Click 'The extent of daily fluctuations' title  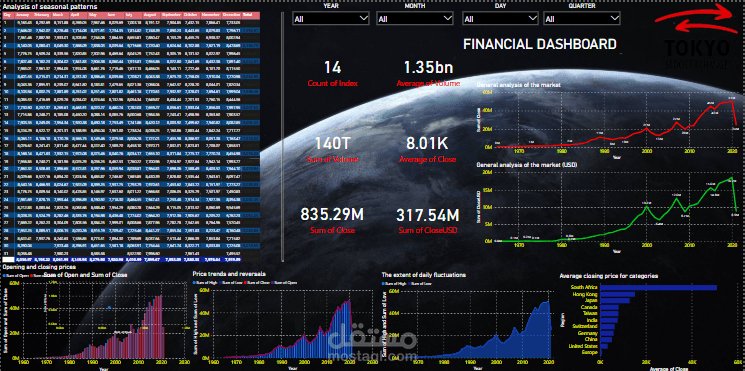coord(423,275)
